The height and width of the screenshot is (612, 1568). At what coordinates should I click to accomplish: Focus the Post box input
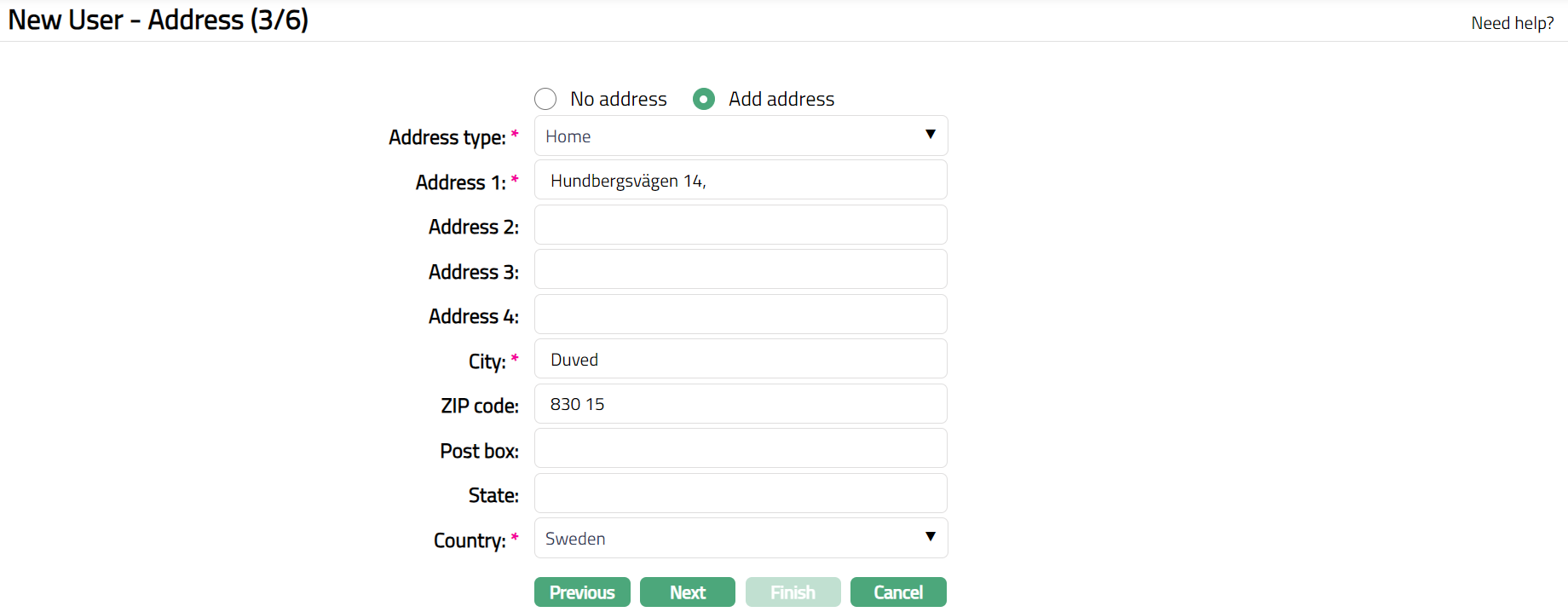pos(740,449)
